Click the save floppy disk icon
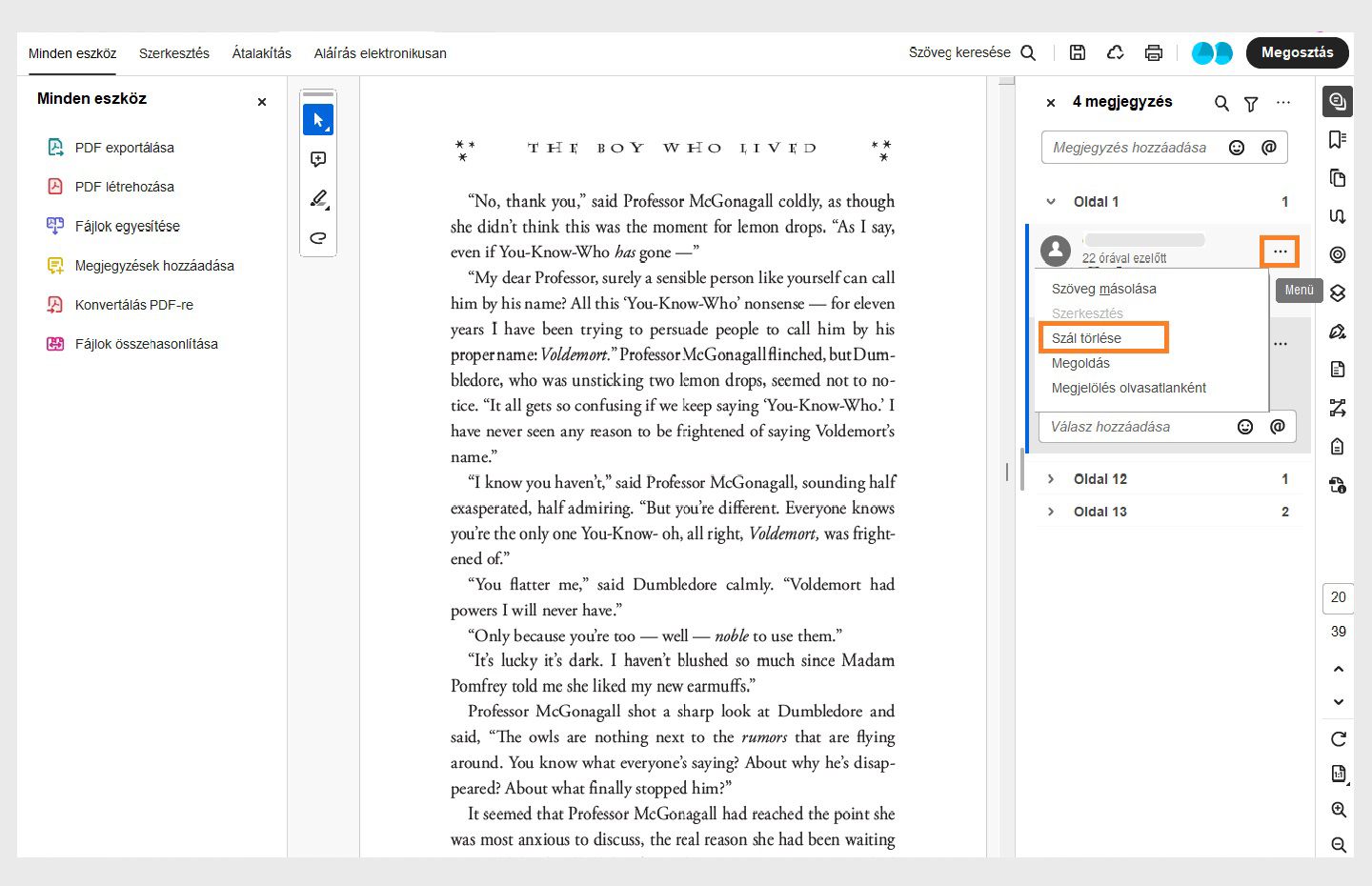The height and width of the screenshot is (886, 1372). click(1078, 53)
